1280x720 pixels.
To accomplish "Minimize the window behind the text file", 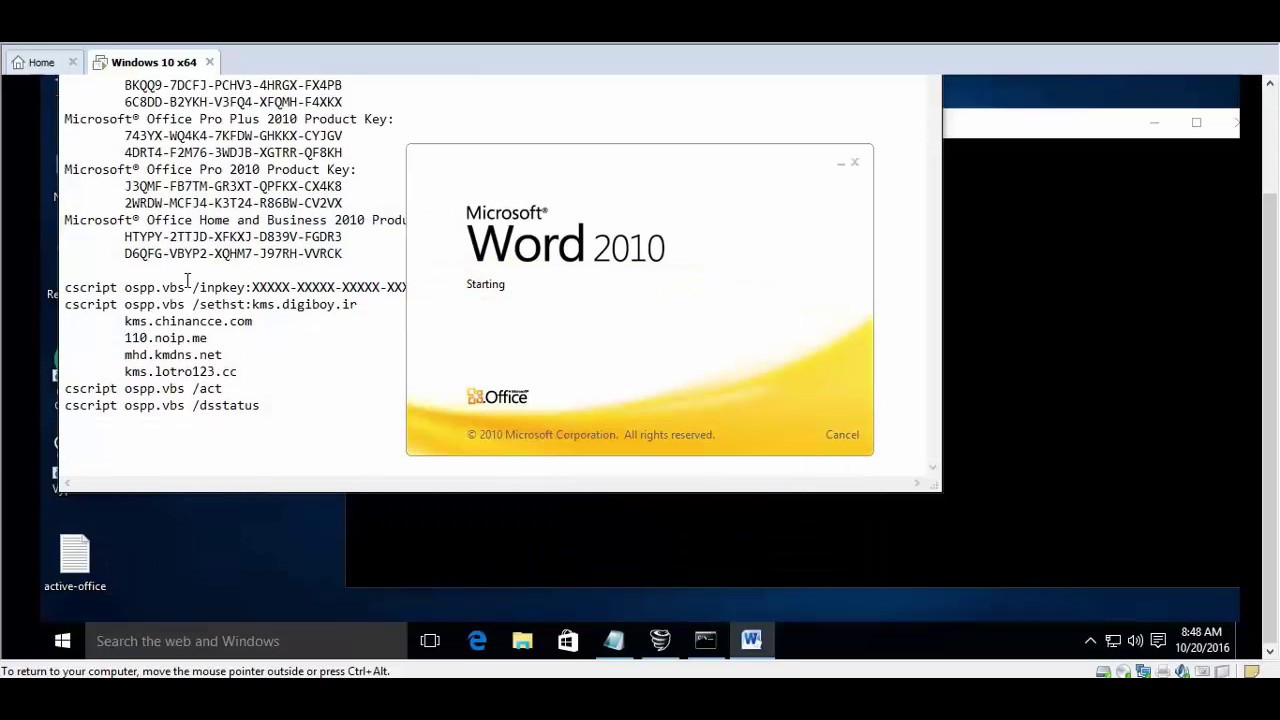I will [x=1154, y=122].
